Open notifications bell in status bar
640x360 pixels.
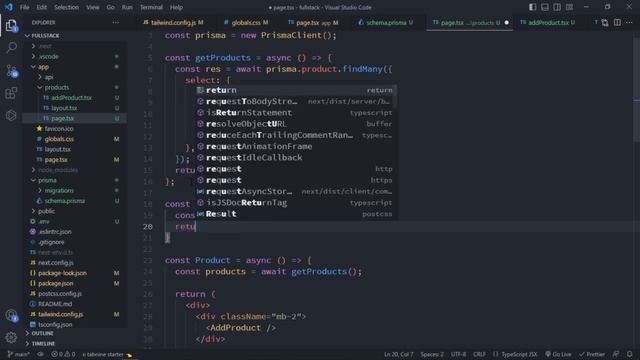630,354
